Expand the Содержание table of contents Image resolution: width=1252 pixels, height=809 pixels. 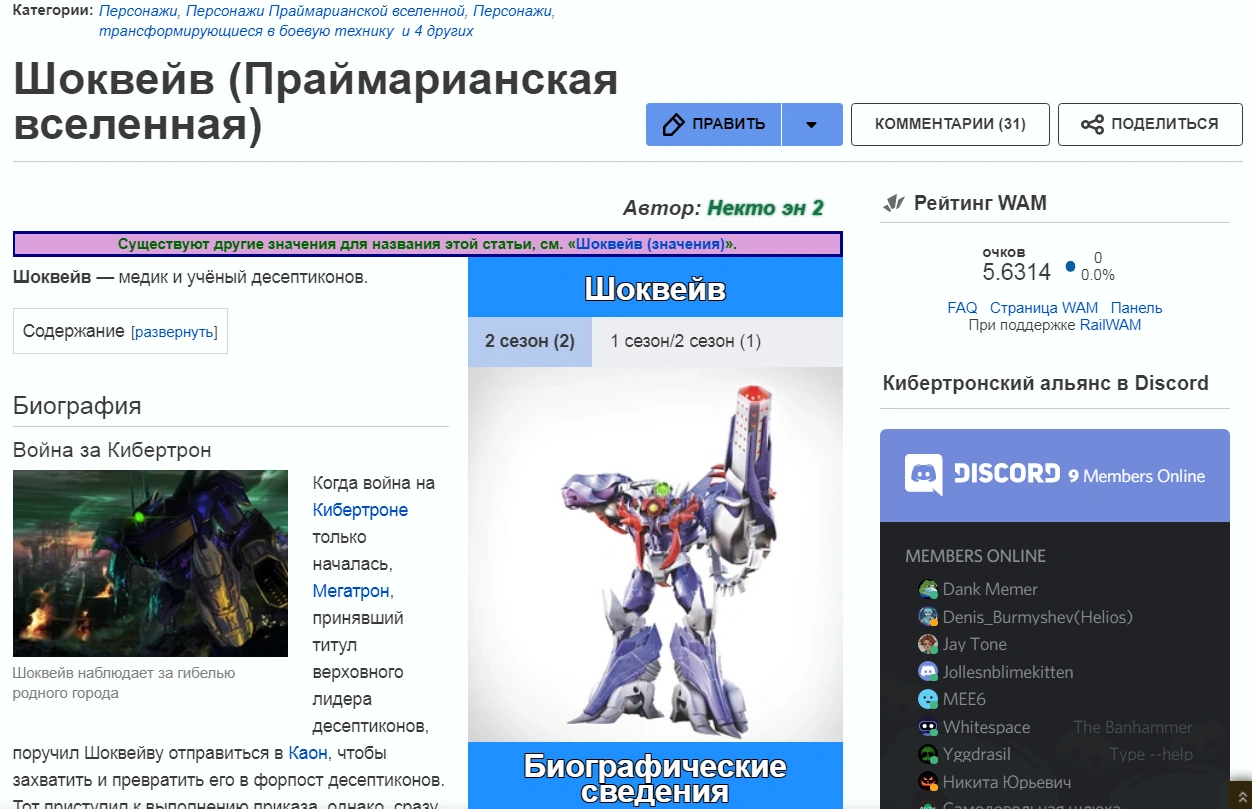click(173, 332)
